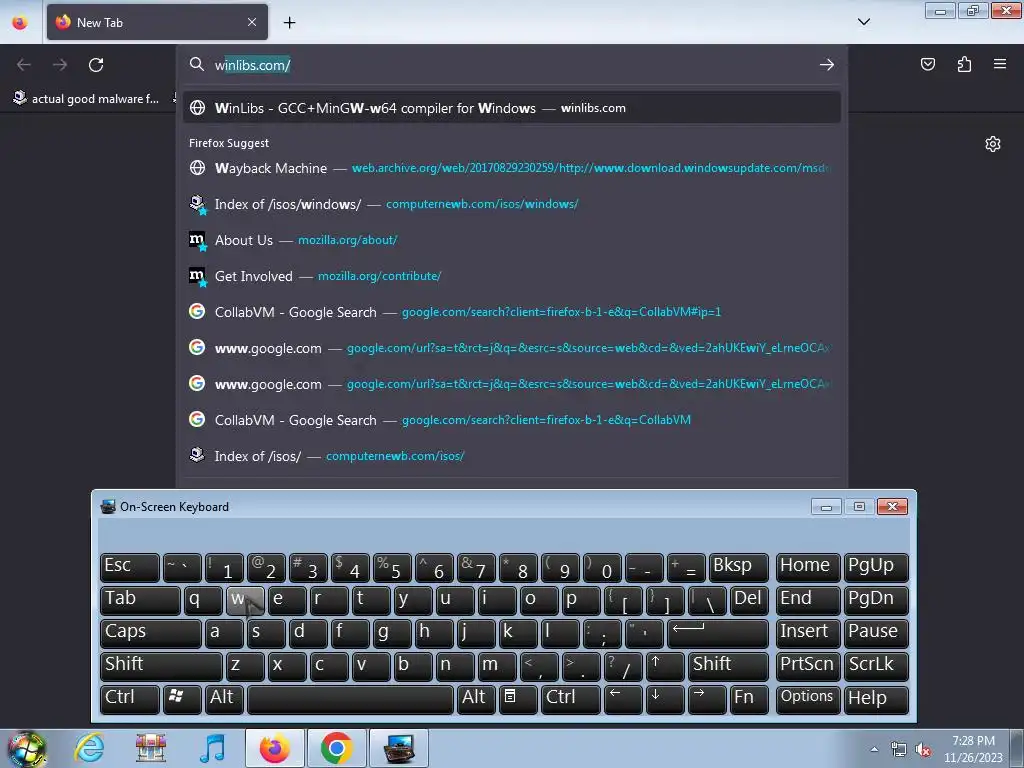Open the Extensions puzzle icon
The height and width of the screenshot is (768, 1024).
[x=964, y=64]
